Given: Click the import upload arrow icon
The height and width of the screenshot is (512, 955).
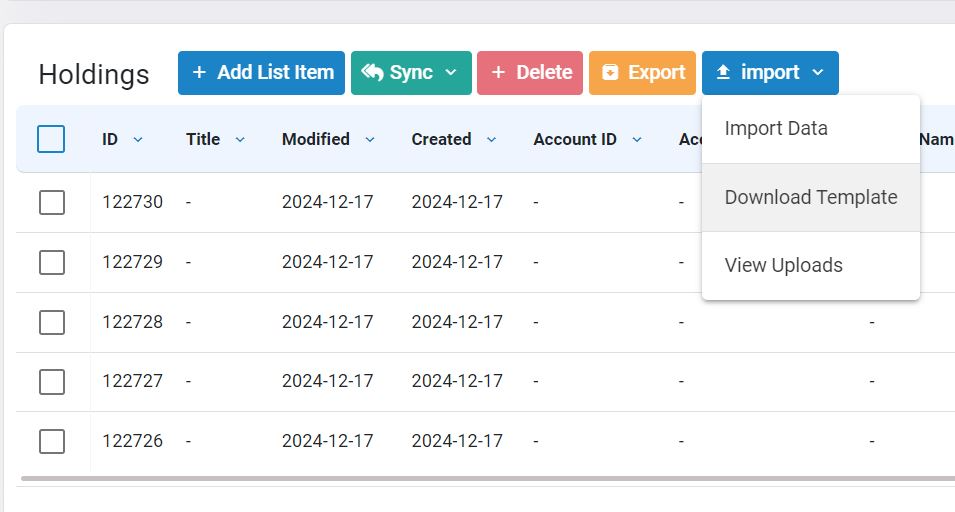Looking at the screenshot, I should coord(723,72).
